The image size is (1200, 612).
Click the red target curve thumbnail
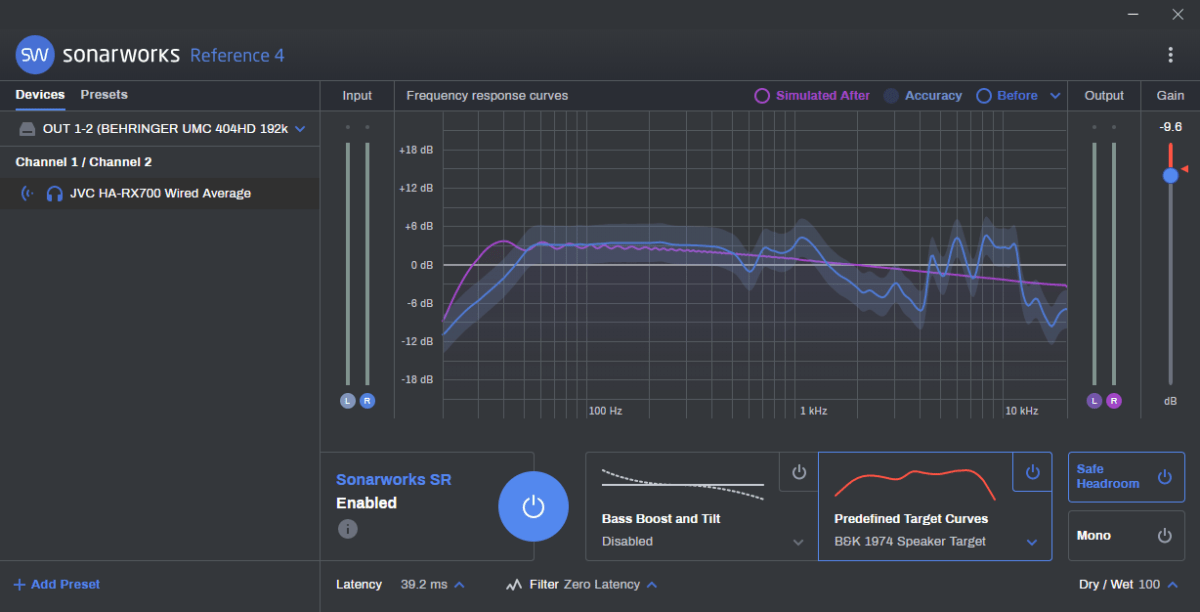point(915,484)
